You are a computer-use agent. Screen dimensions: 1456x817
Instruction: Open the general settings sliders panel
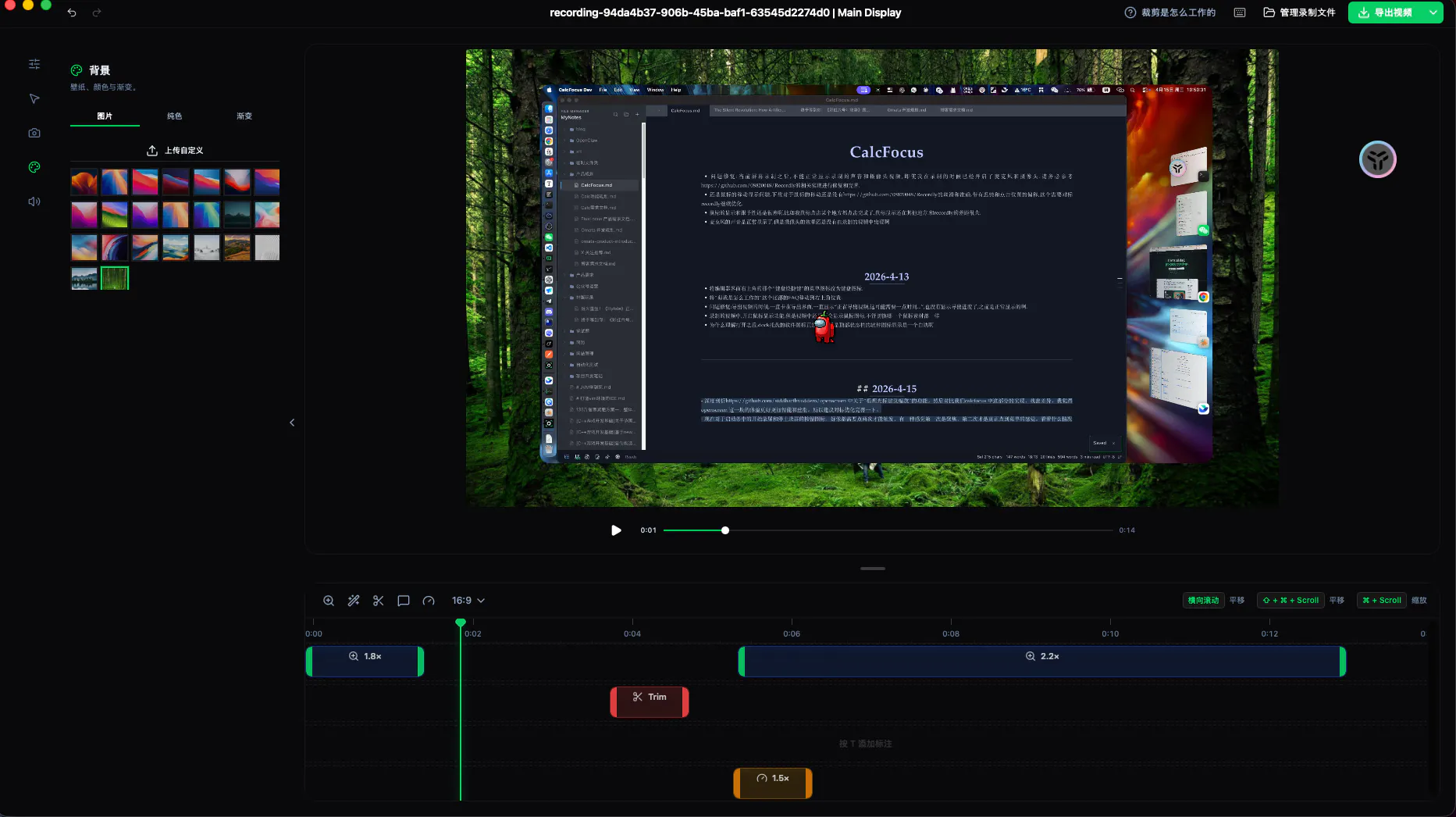tap(34, 64)
